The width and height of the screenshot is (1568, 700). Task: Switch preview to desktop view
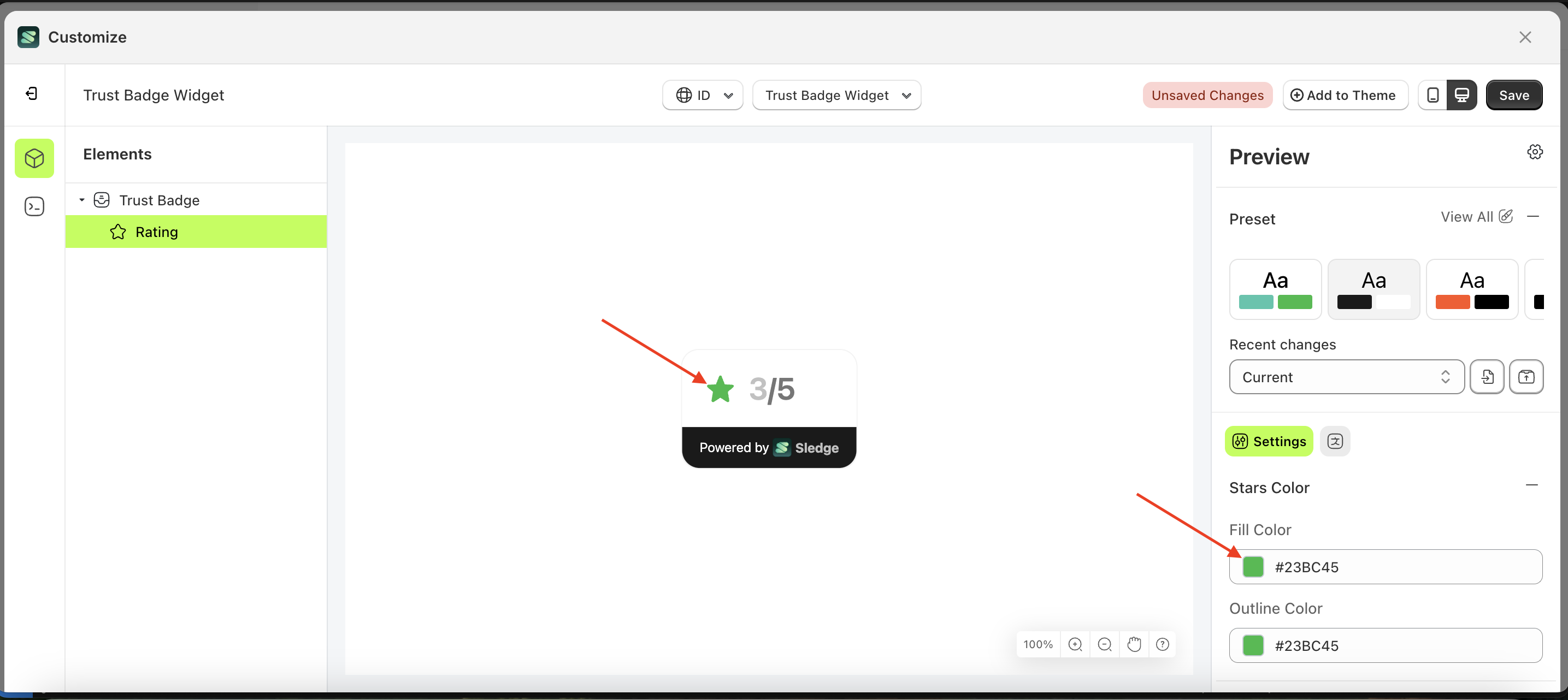coord(1462,95)
